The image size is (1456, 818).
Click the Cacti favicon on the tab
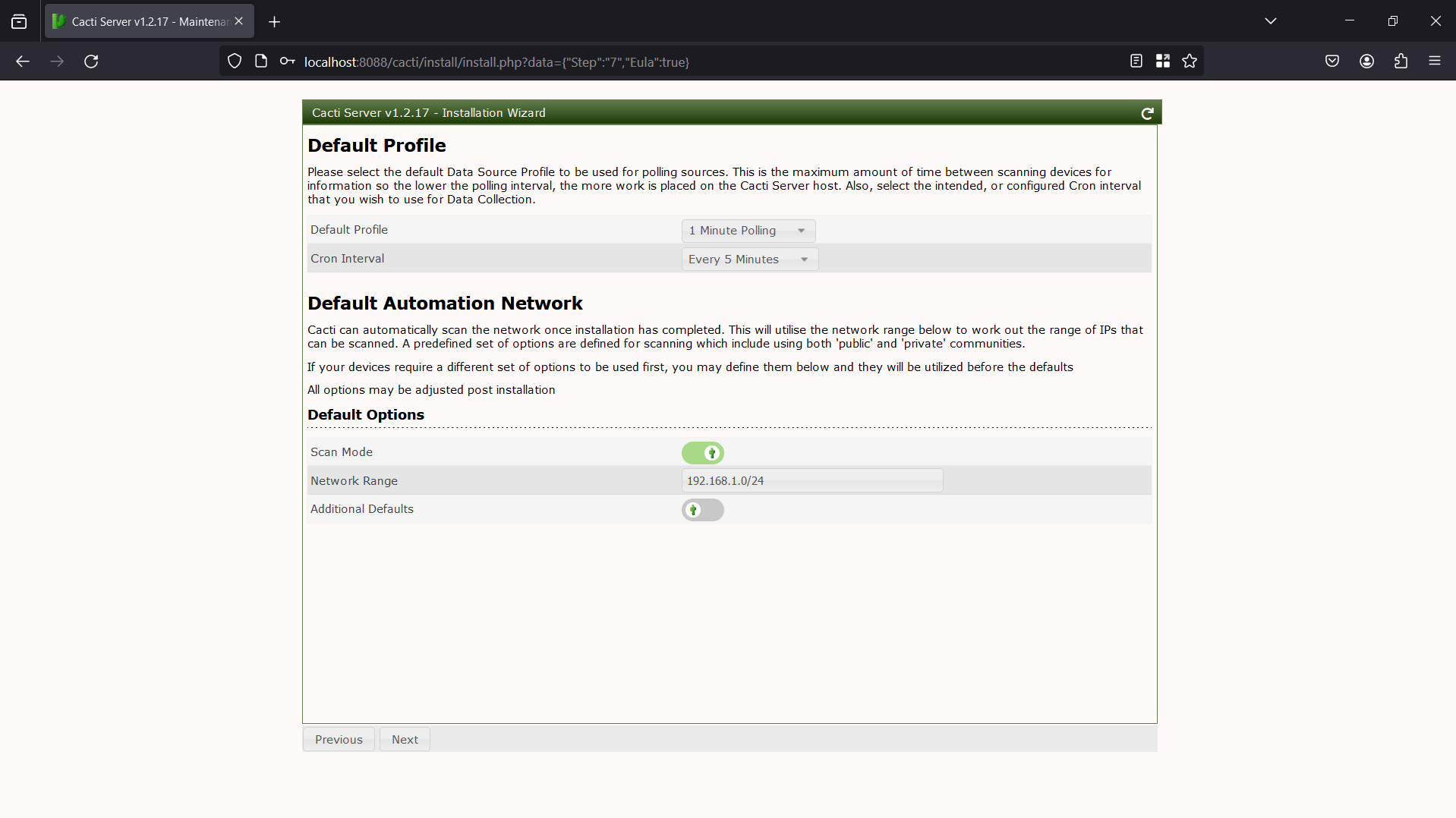[58, 21]
